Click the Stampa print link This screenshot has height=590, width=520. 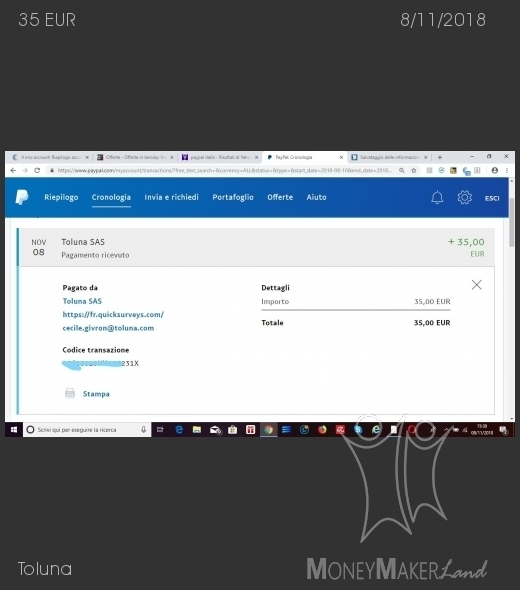click(96, 394)
